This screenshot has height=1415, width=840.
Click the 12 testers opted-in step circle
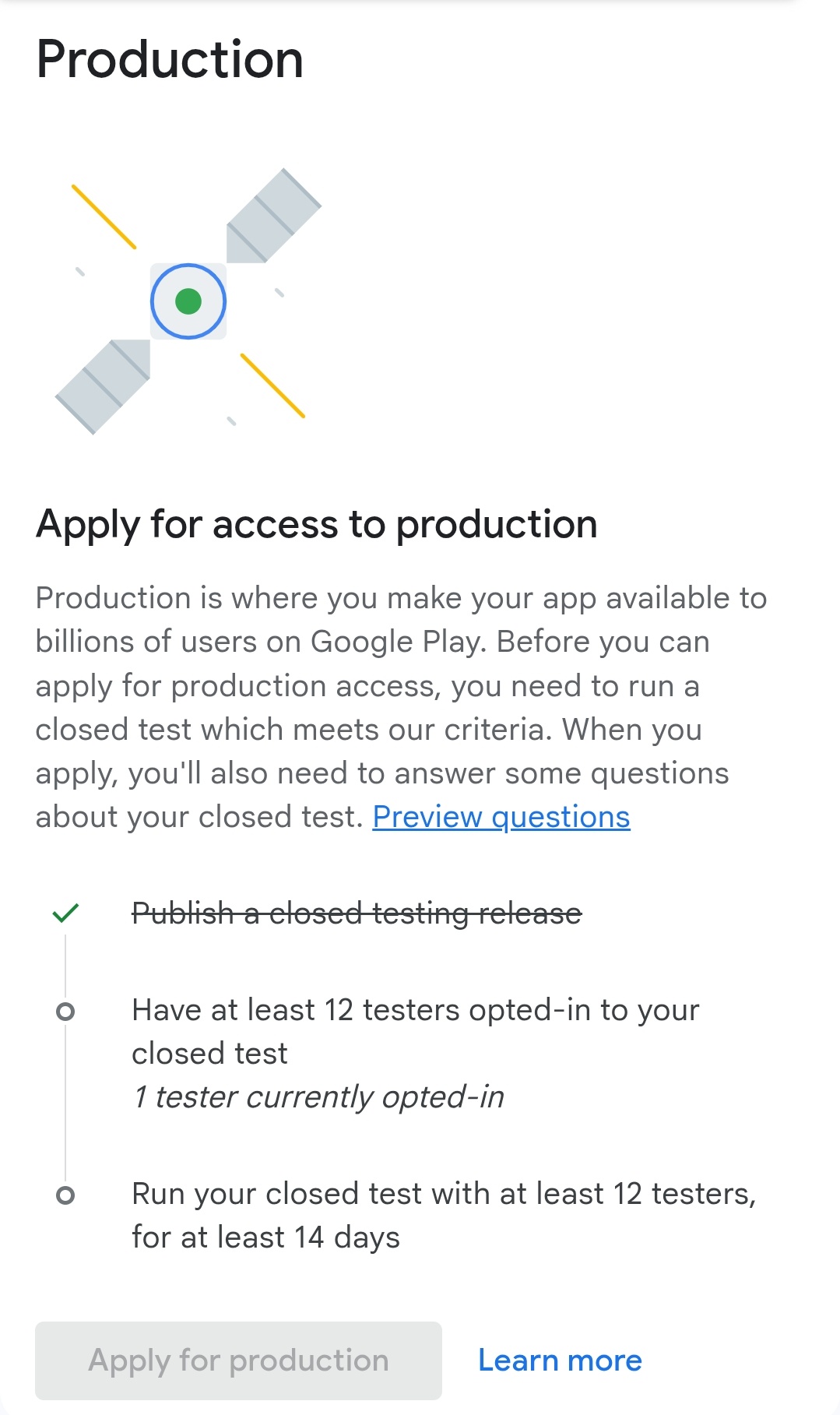click(x=65, y=1012)
